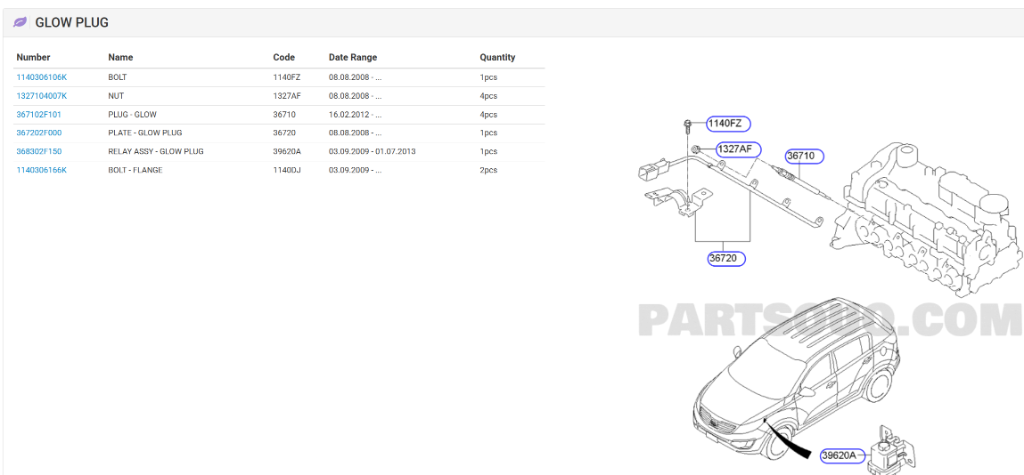This screenshot has width=1024, height=475.
Task: Open part number 368302F150 link
Action: coord(39,152)
